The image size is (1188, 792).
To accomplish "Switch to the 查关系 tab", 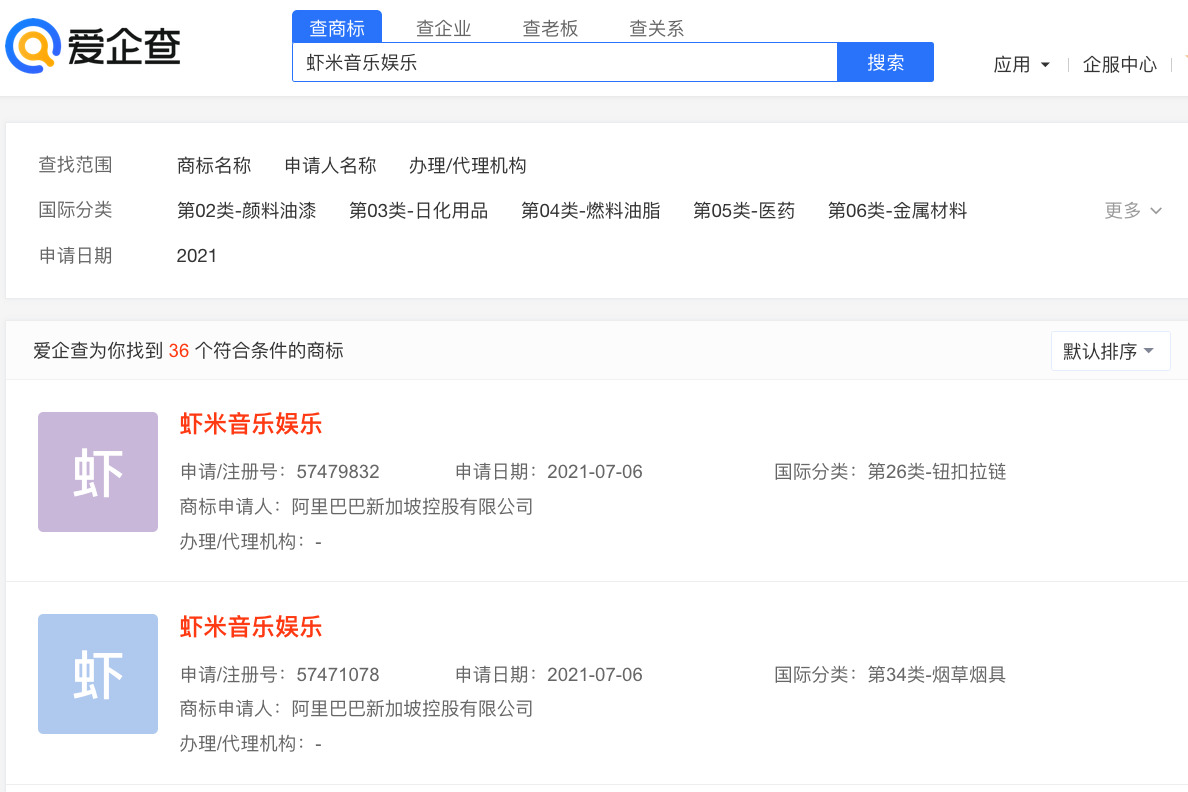I will pos(657,29).
